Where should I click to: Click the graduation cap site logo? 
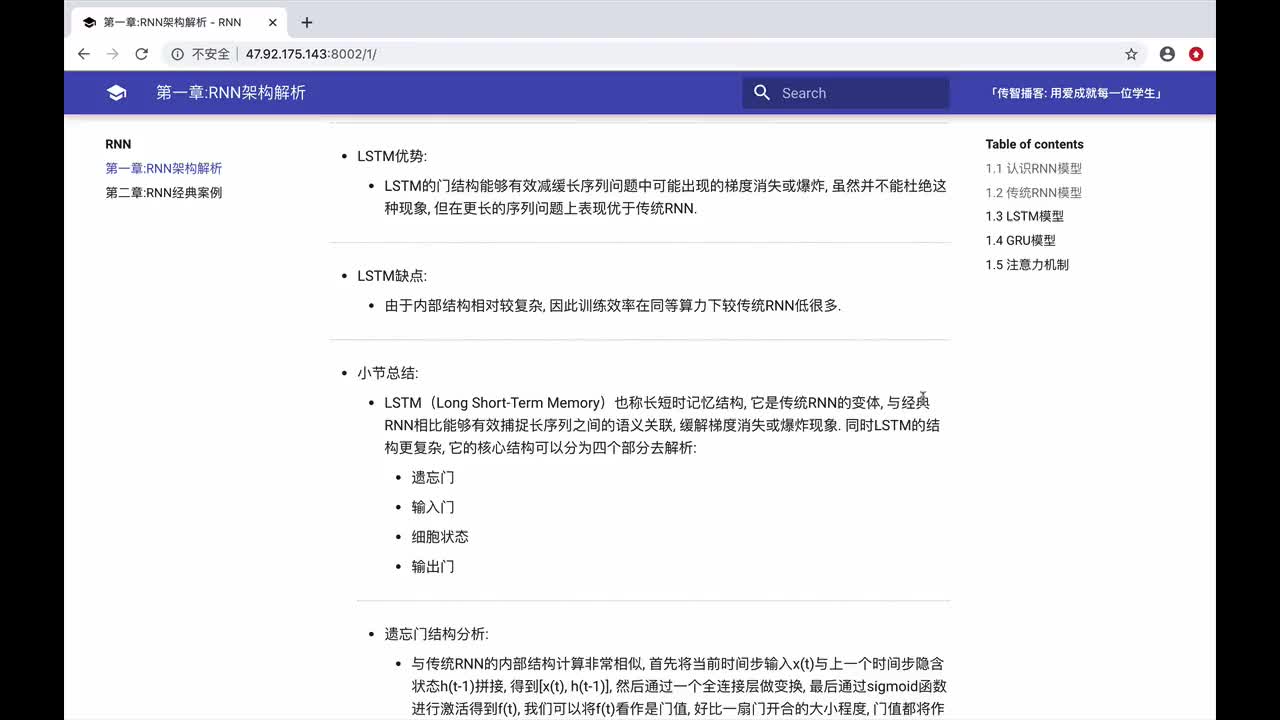pyautogui.click(x=116, y=93)
